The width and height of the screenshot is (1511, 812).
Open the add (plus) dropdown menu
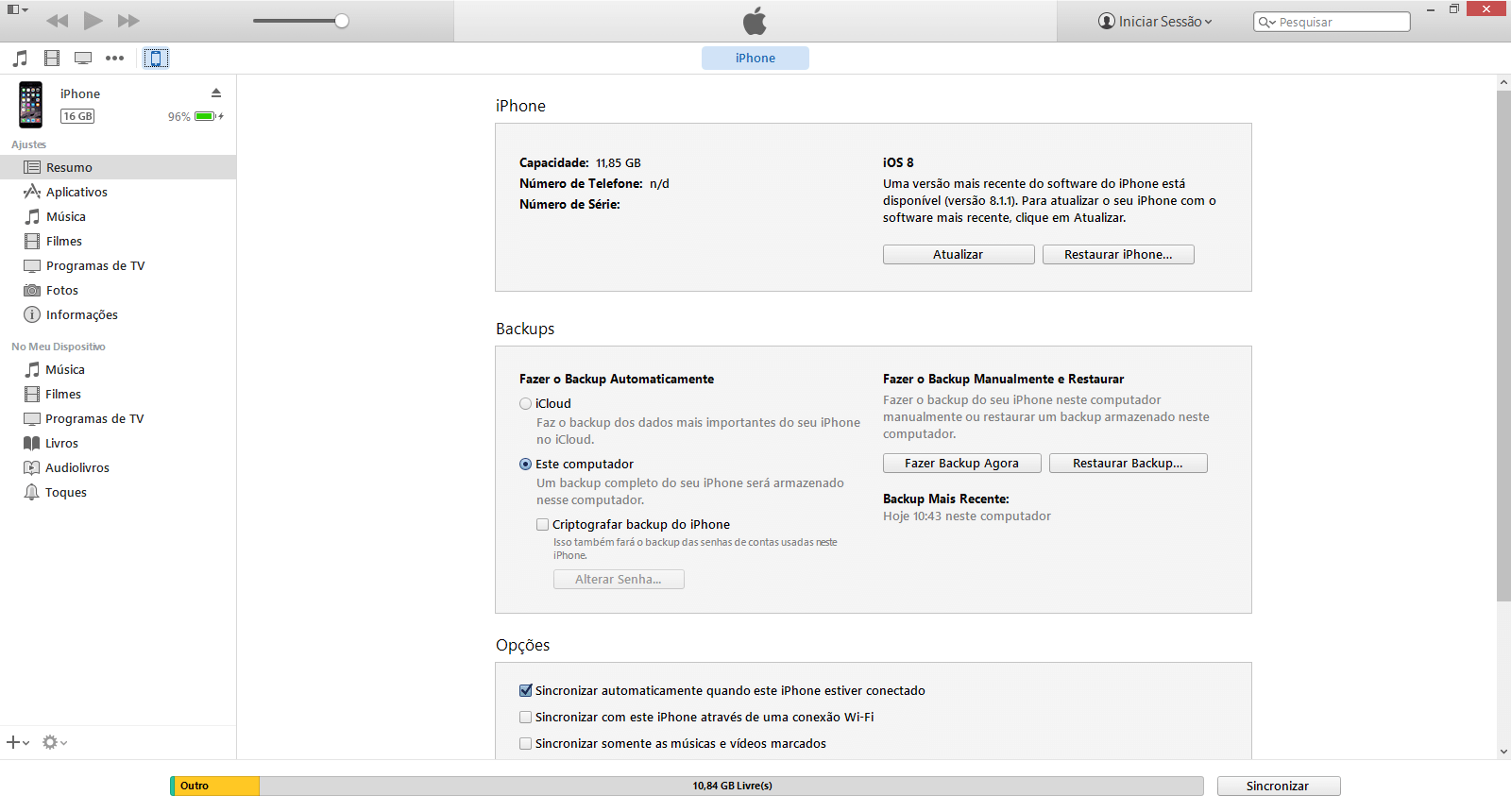coord(18,742)
